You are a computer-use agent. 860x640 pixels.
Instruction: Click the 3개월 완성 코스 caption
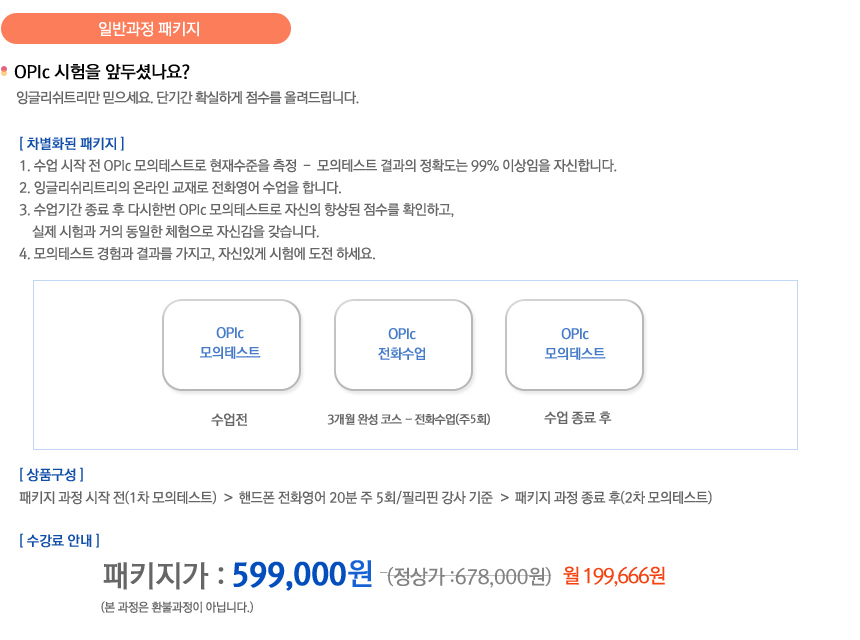409,420
